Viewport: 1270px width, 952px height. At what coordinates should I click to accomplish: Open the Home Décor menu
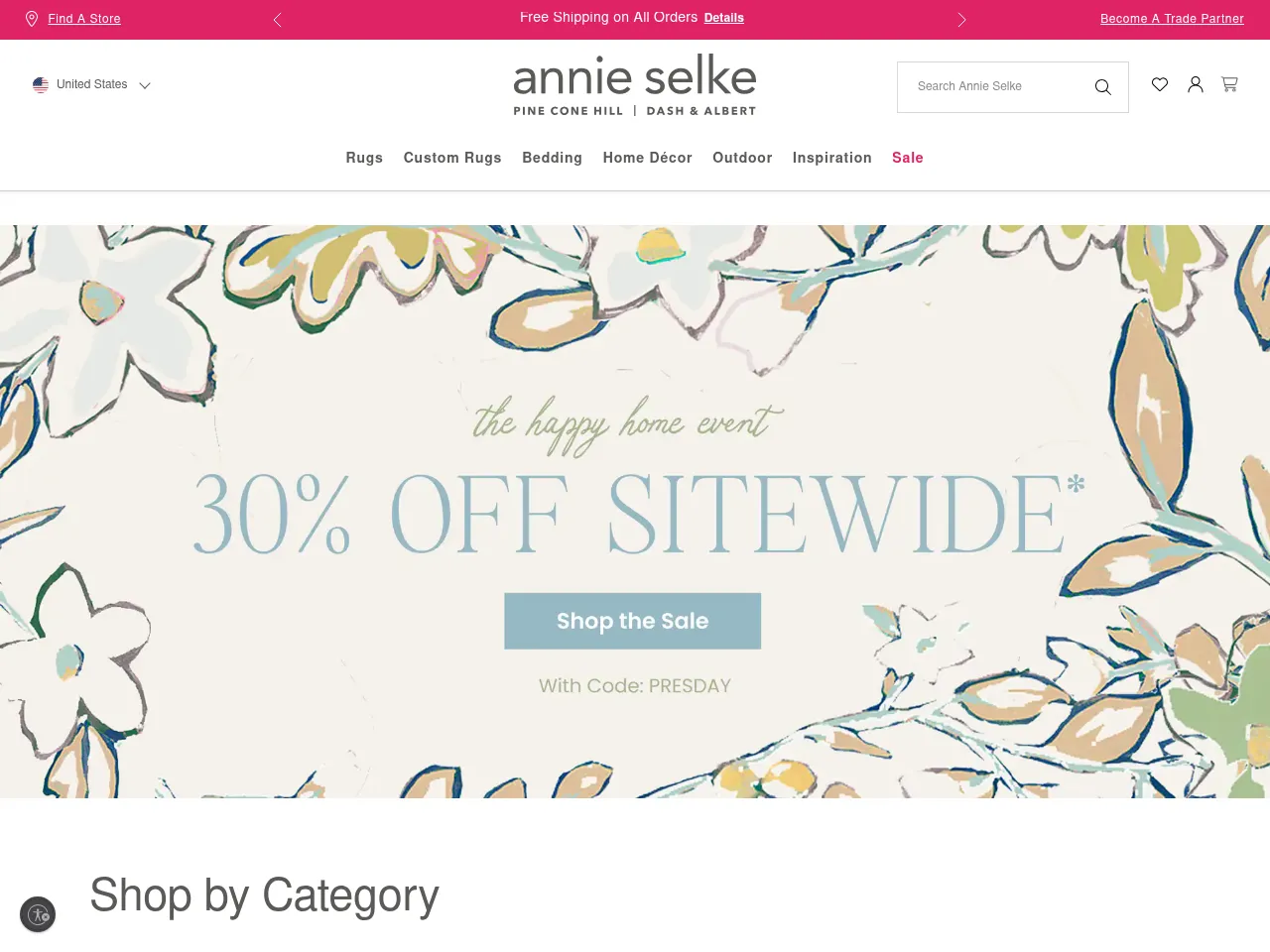coord(647,158)
